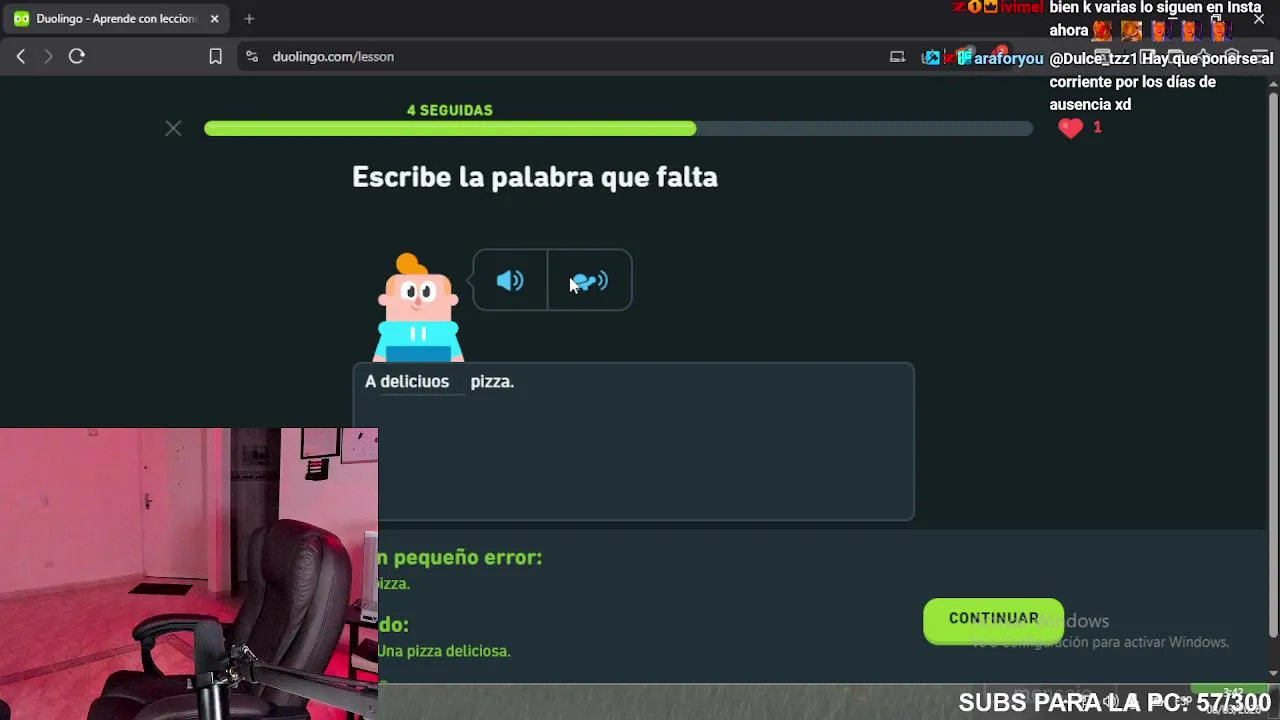Viewport: 1280px width, 720px height.
Task: Click the page vertical scrollbar
Action: click(1273, 365)
